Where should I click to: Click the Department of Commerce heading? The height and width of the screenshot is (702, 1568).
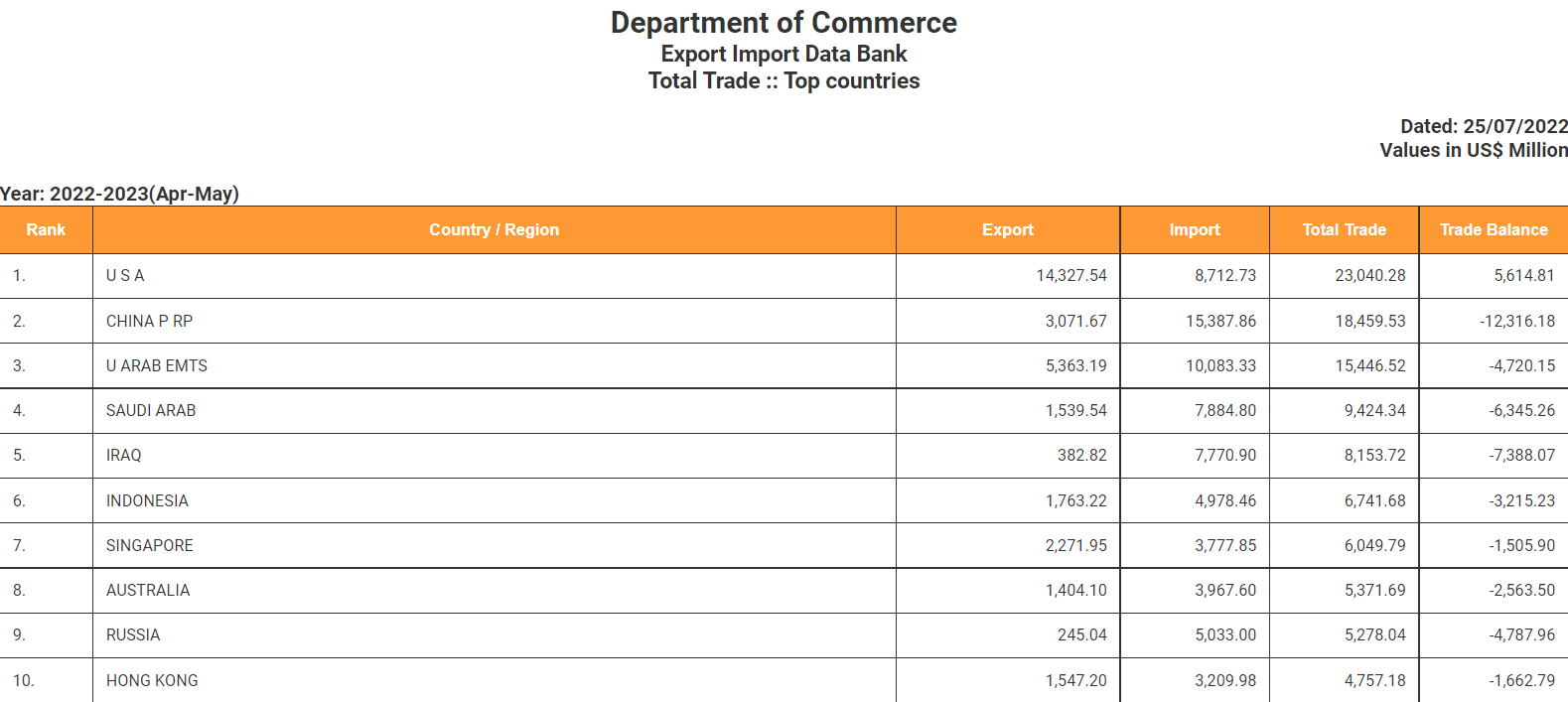(x=784, y=23)
